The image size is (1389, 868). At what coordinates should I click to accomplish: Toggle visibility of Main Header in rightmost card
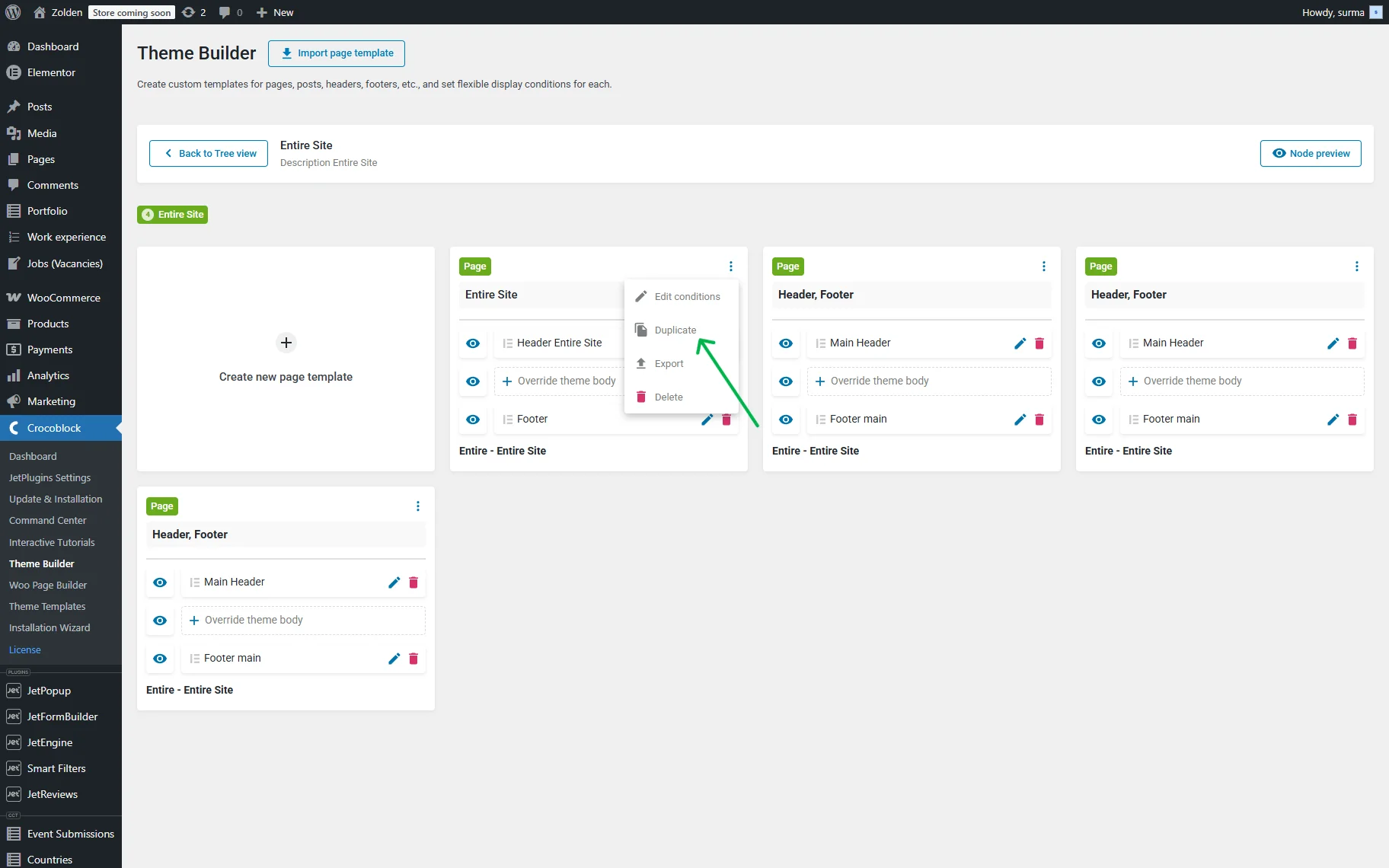point(1099,343)
